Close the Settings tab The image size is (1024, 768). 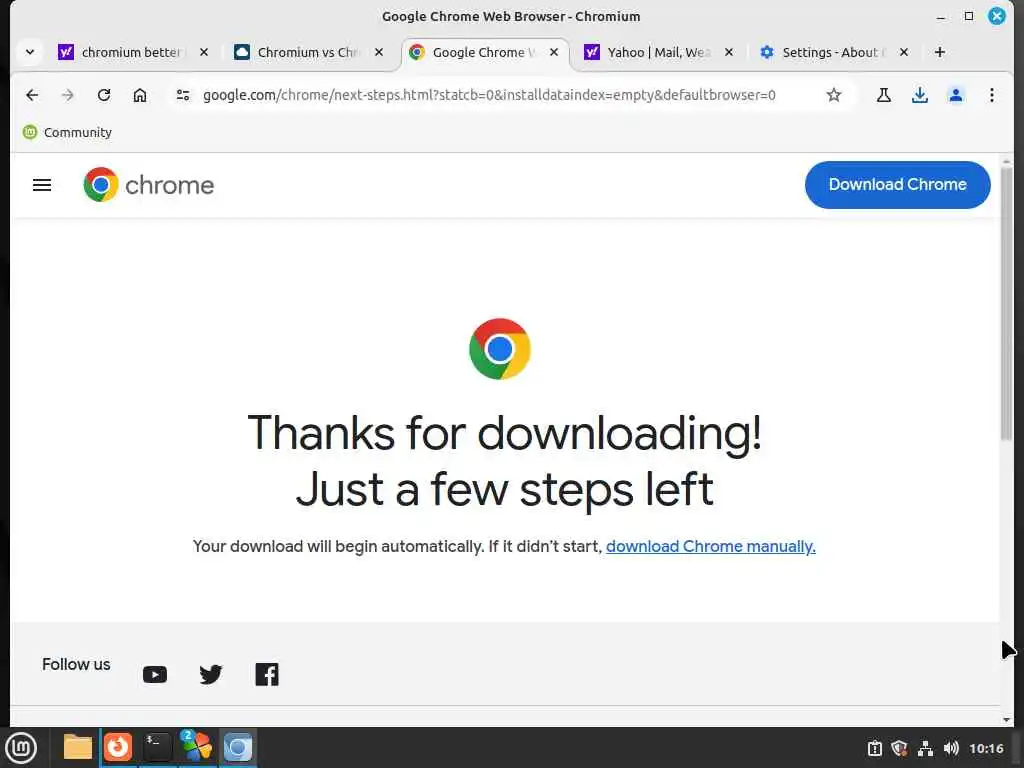pyautogui.click(x=904, y=52)
